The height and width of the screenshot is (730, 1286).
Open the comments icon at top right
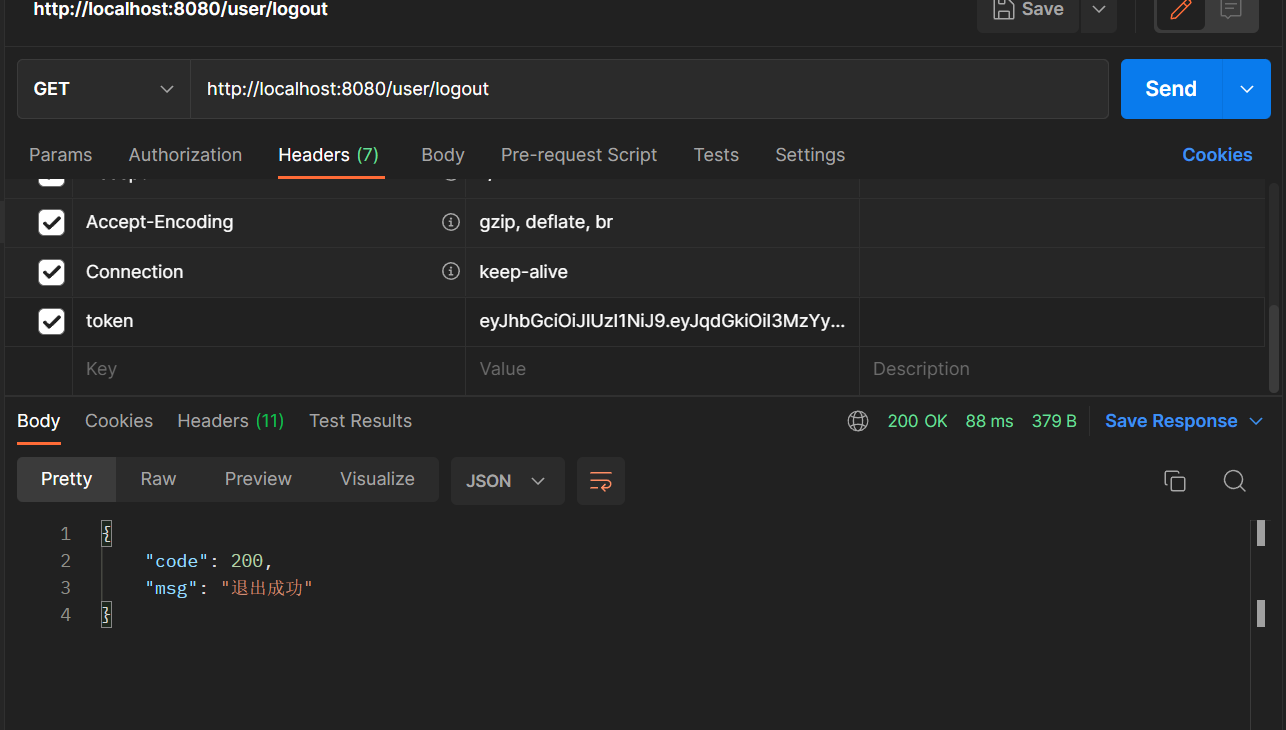(1231, 10)
